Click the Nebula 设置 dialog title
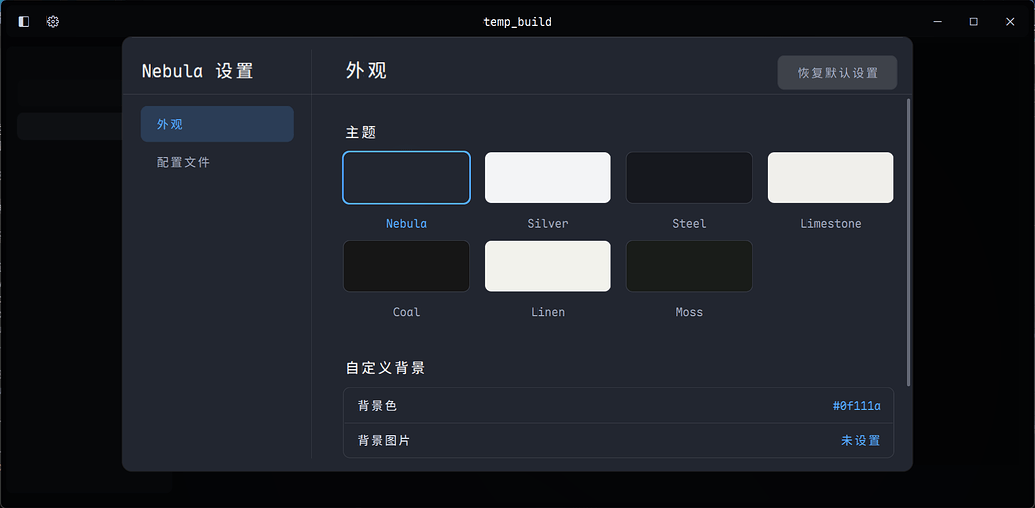Viewport: 1035px width, 508px height. [x=198, y=71]
